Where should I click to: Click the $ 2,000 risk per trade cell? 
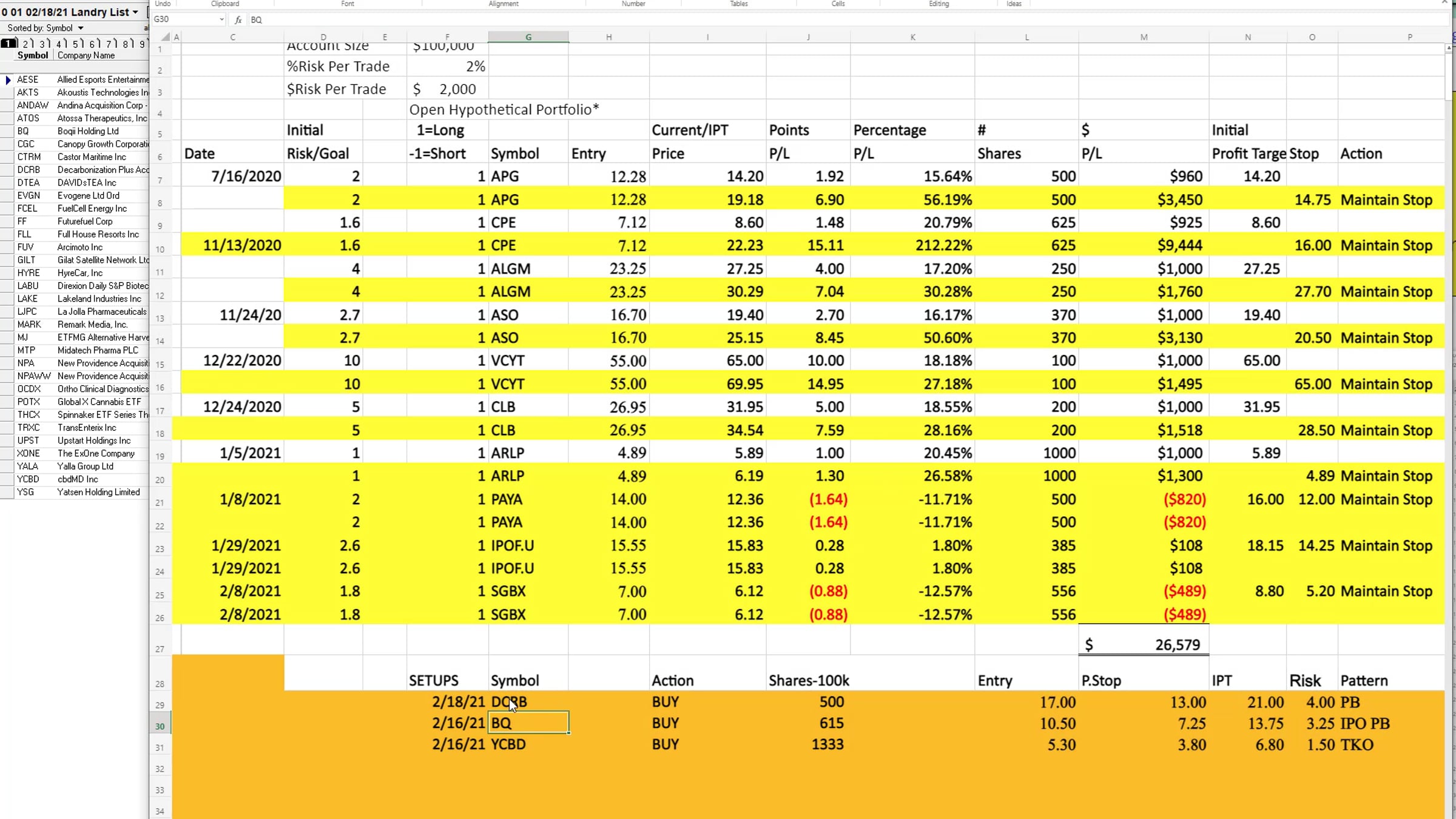447,89
